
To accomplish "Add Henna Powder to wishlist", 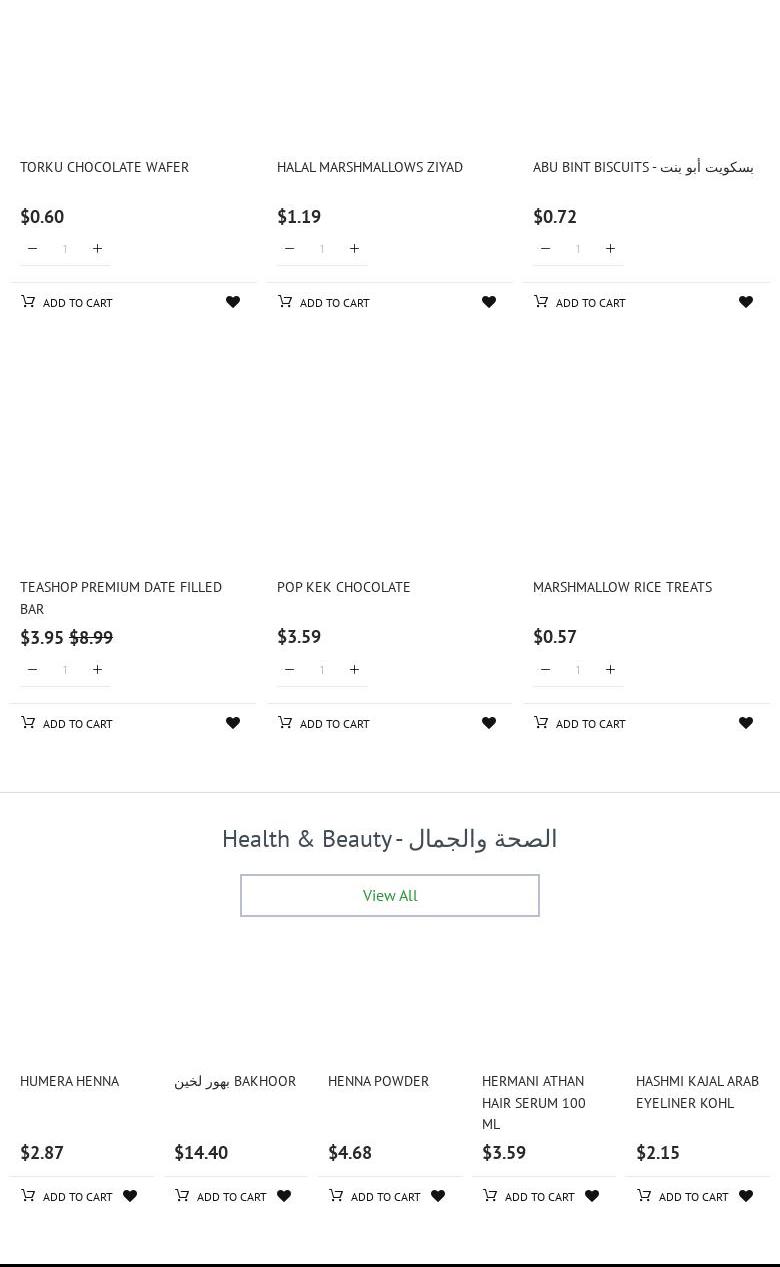I will coord(438,1196).
